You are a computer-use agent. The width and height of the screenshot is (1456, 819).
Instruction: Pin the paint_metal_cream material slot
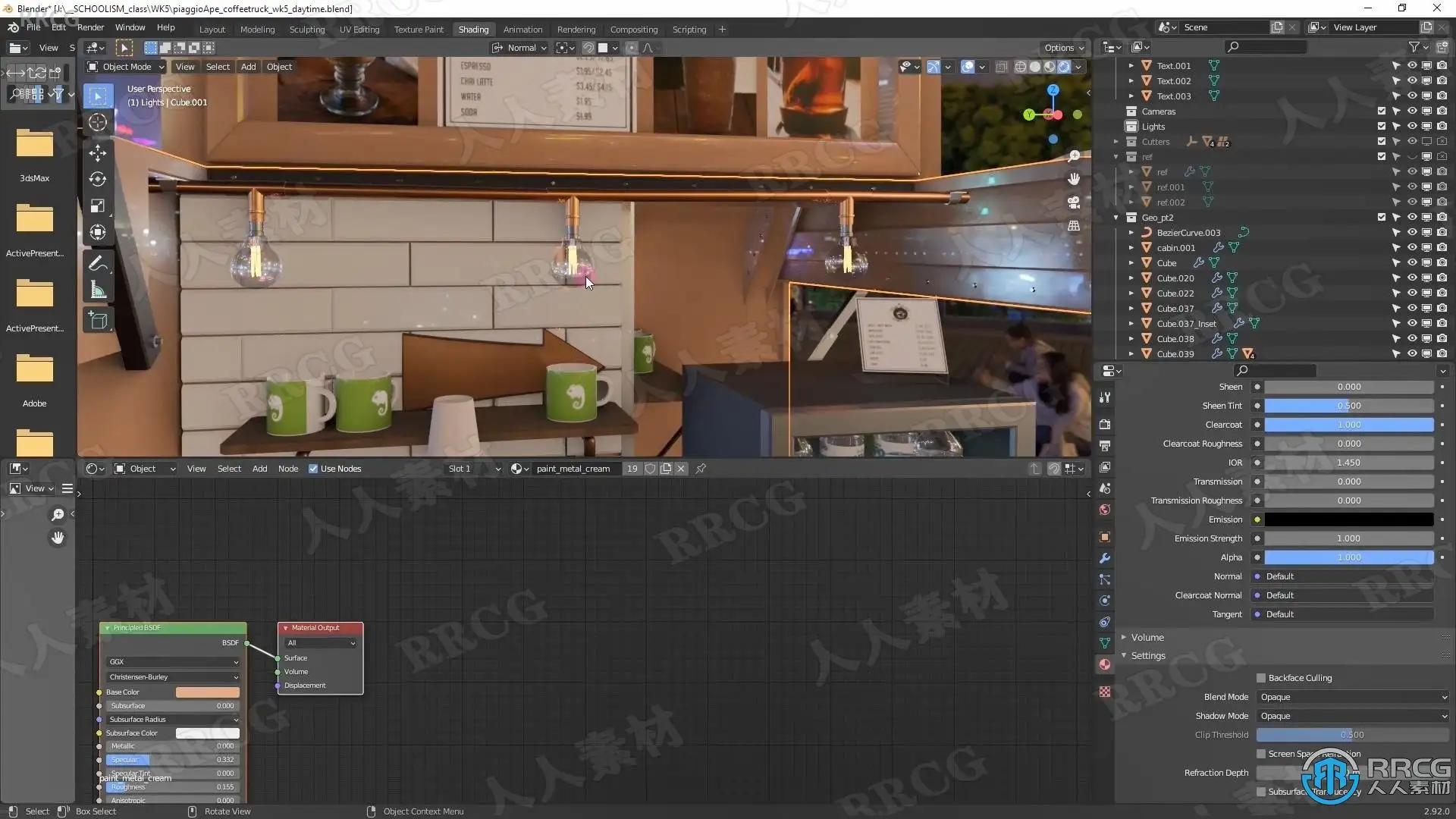701,469
